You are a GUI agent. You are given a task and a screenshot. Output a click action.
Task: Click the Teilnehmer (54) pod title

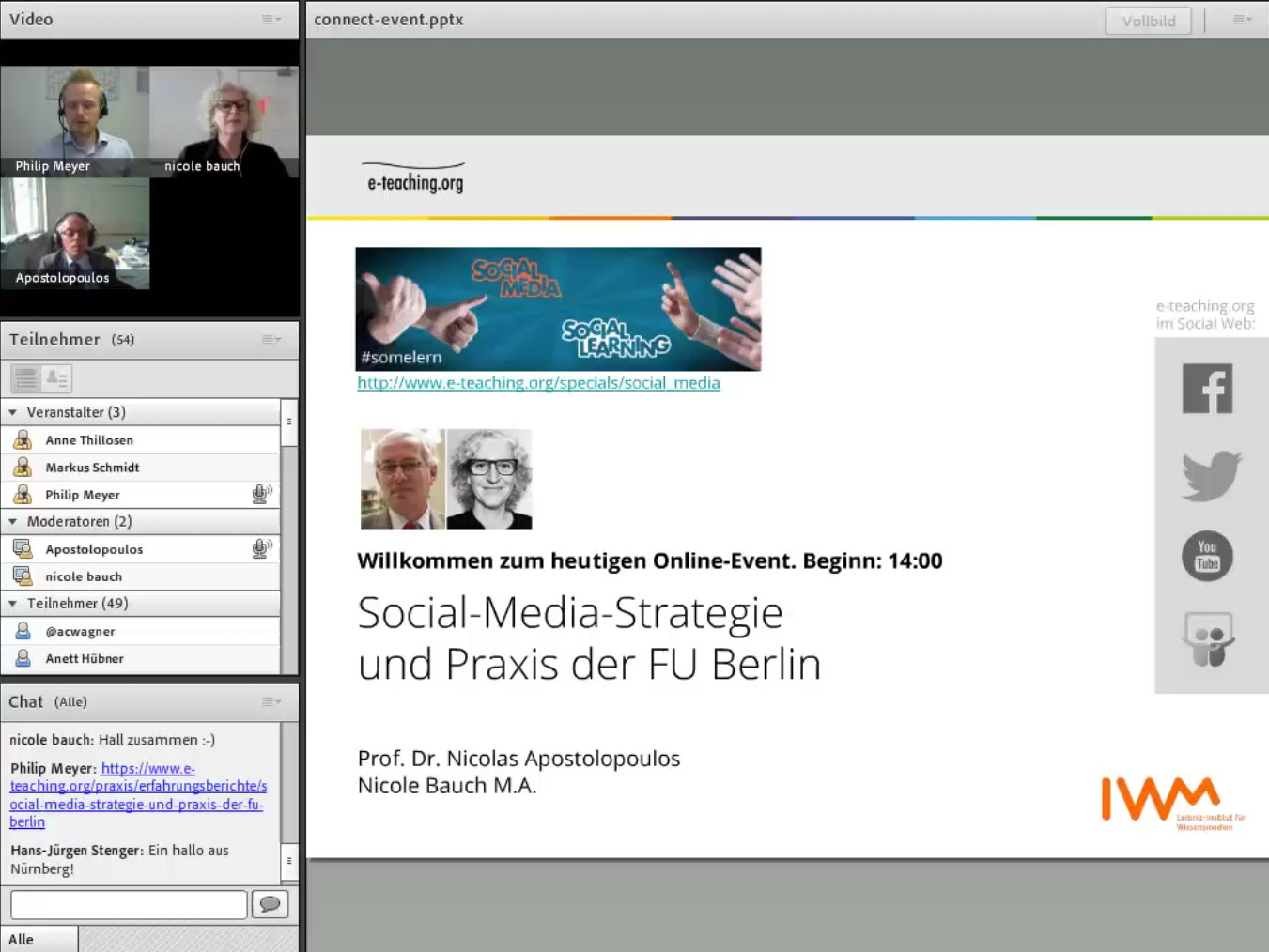72,339
